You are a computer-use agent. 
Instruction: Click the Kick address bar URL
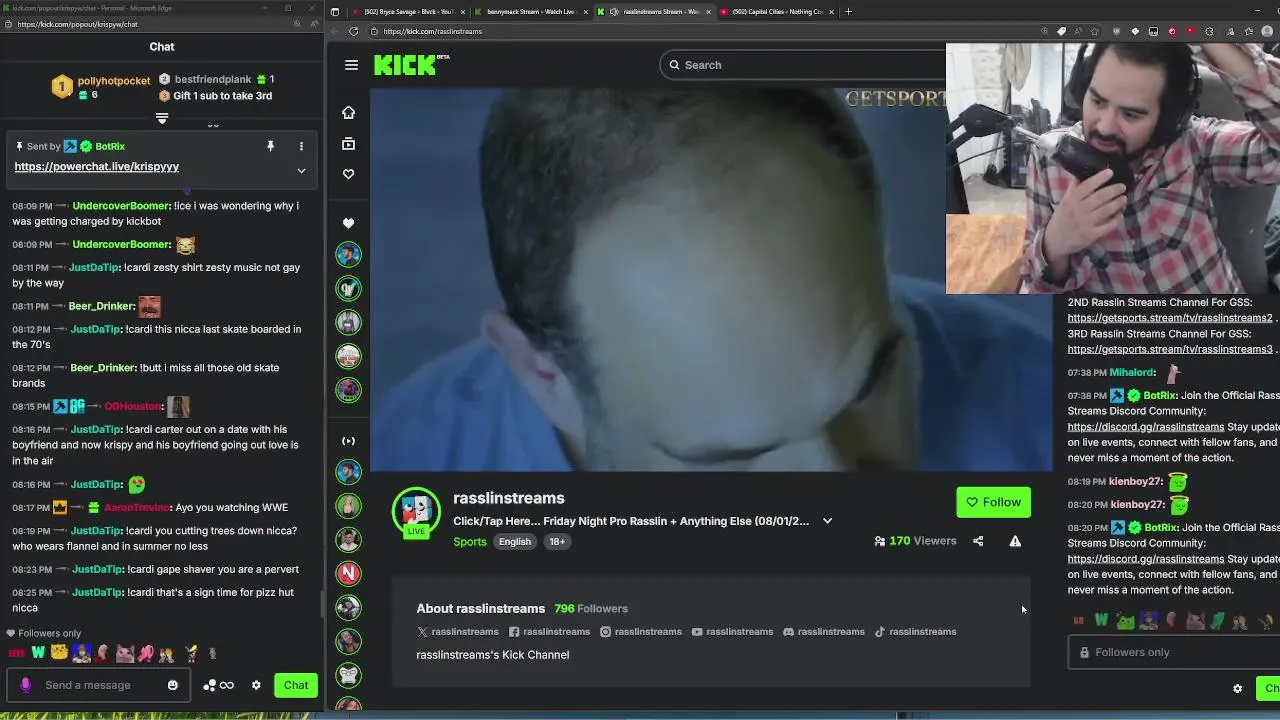(x=433, y=31)
